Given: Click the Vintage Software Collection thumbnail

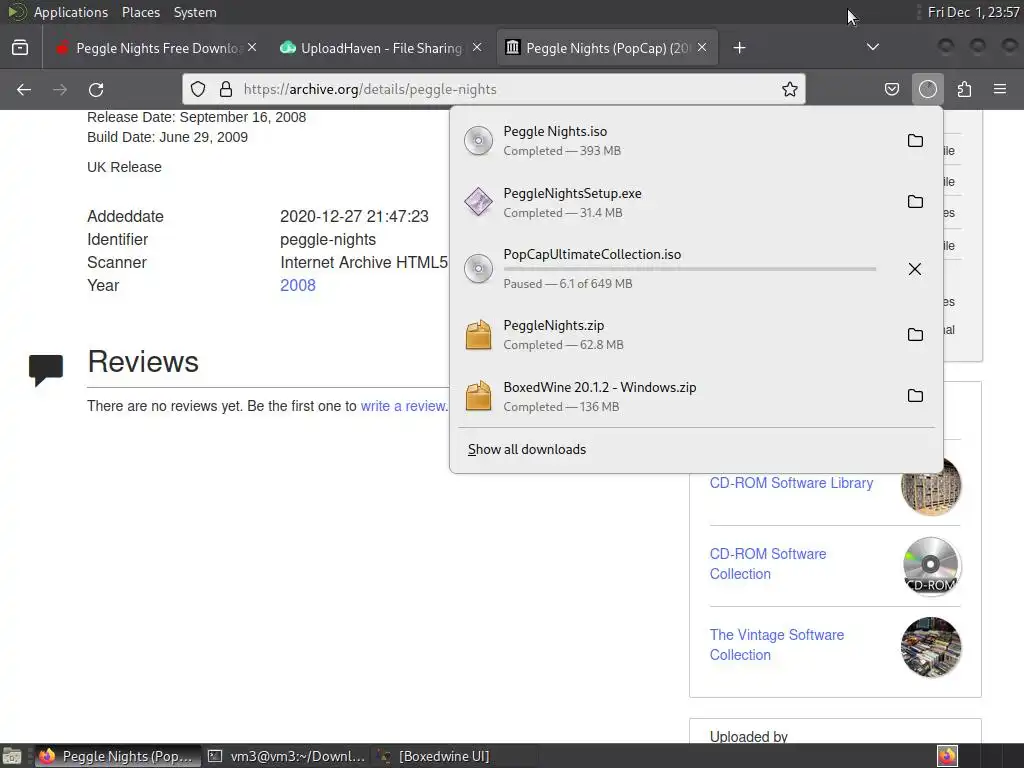Looking at the screenshot, I should click(x=931, y=647).
